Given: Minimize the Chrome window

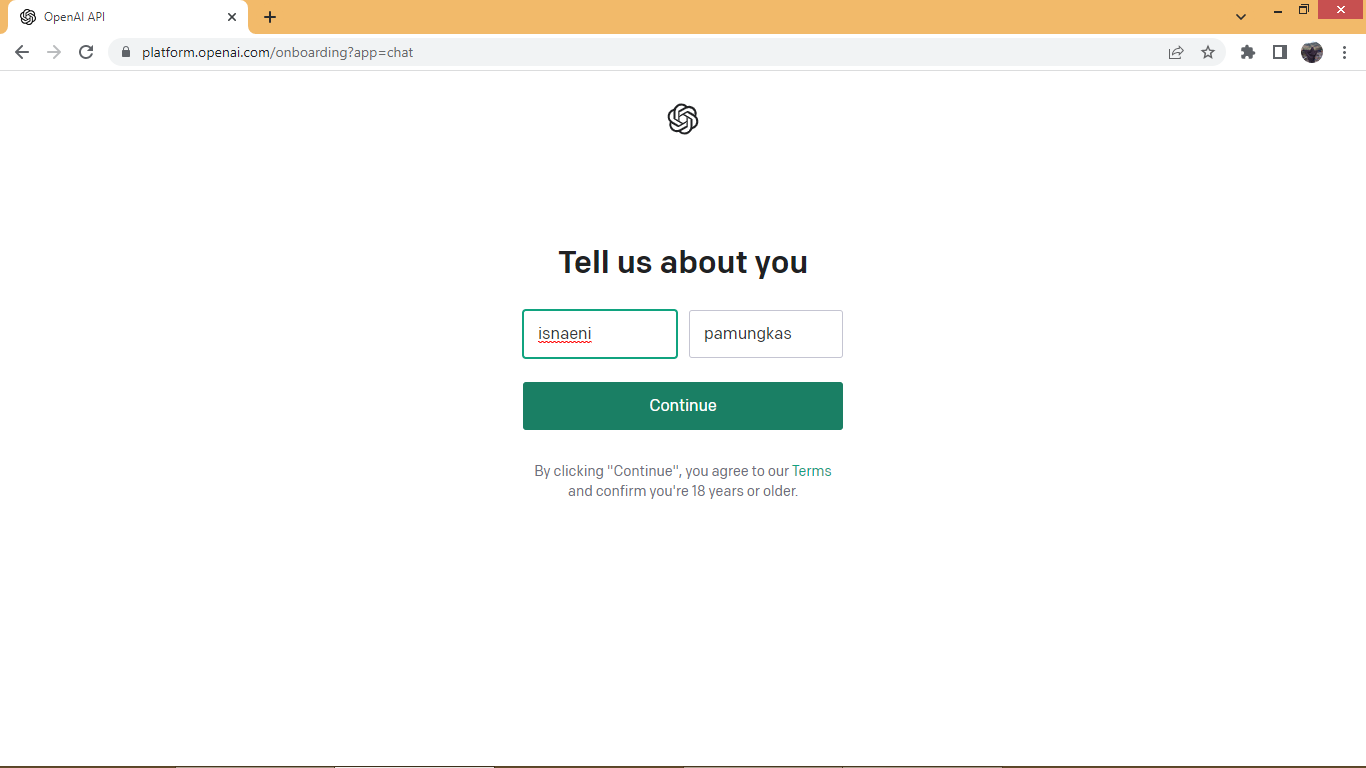Looking at the screenshot, I should click(x=1278, y=10).
